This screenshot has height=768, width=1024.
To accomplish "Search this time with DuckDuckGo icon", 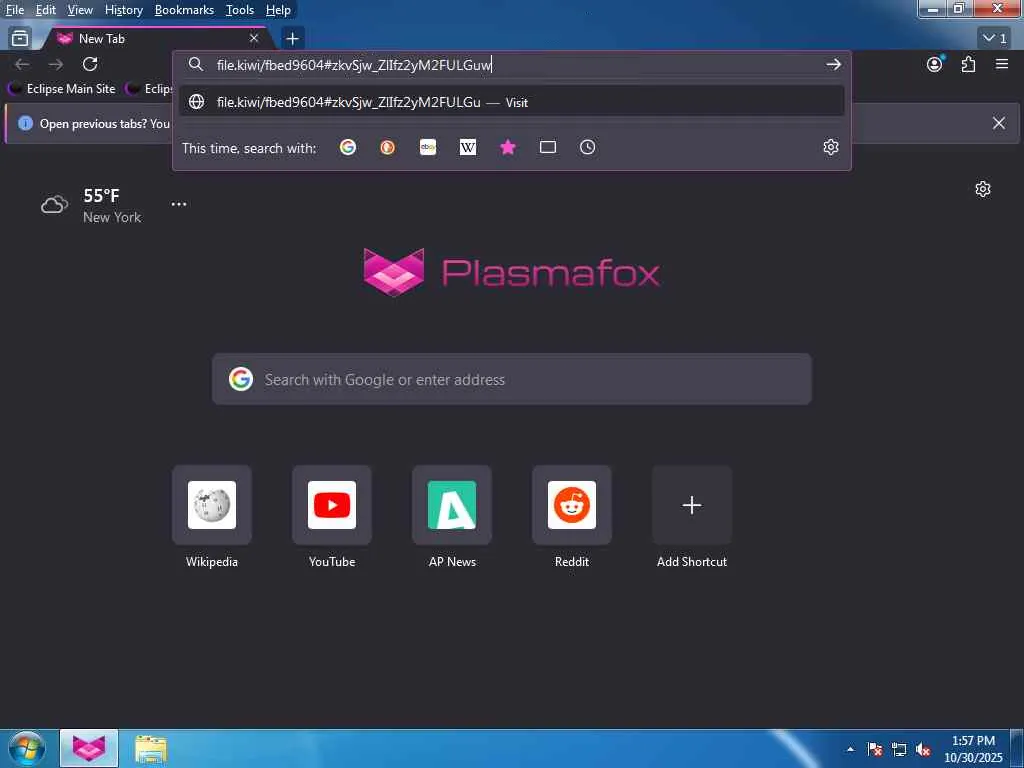I will pos(388,148).
